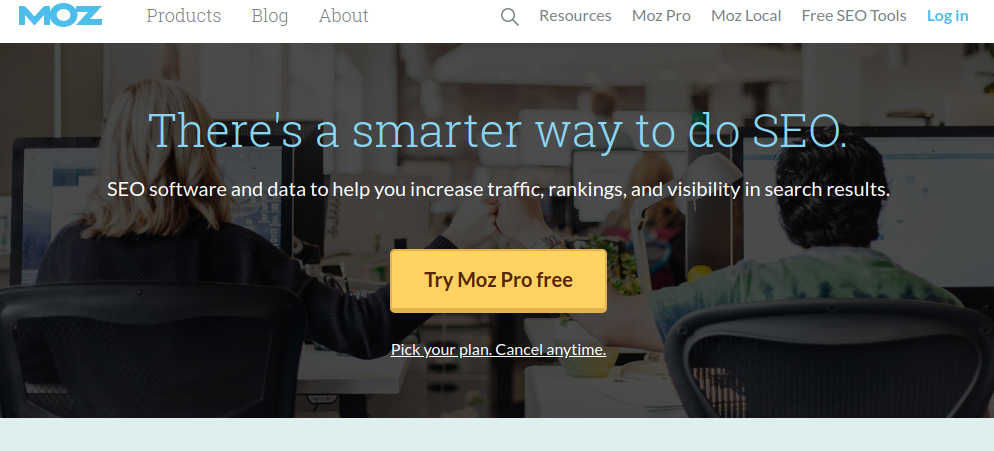The height and width of the screenshot is (451, 994).
Task: Click the Try Moz Pro free button
Action: [498, 280]
